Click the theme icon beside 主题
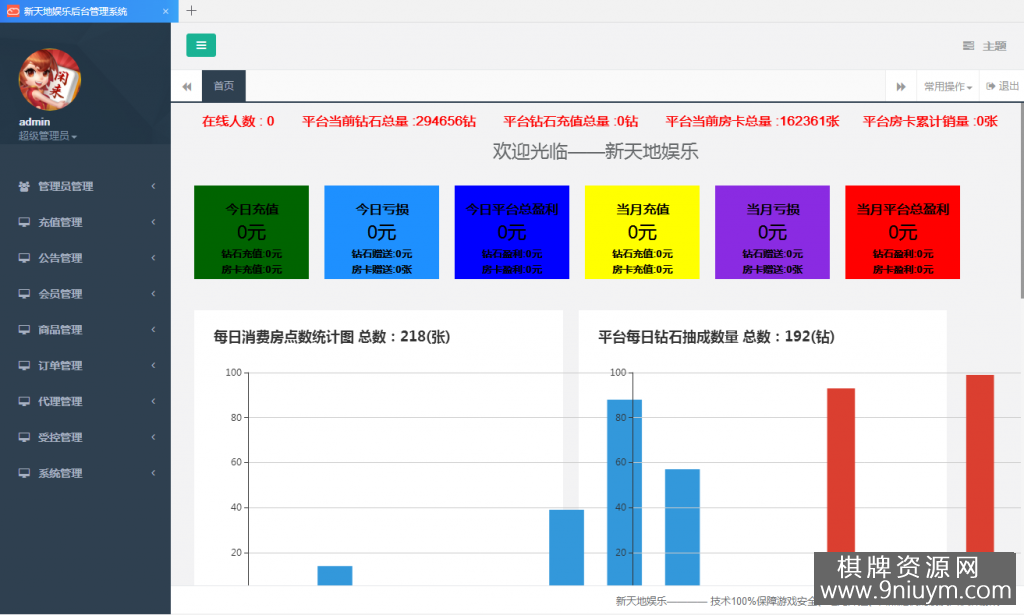This screenshot has height=615, width=1024. 968,46
